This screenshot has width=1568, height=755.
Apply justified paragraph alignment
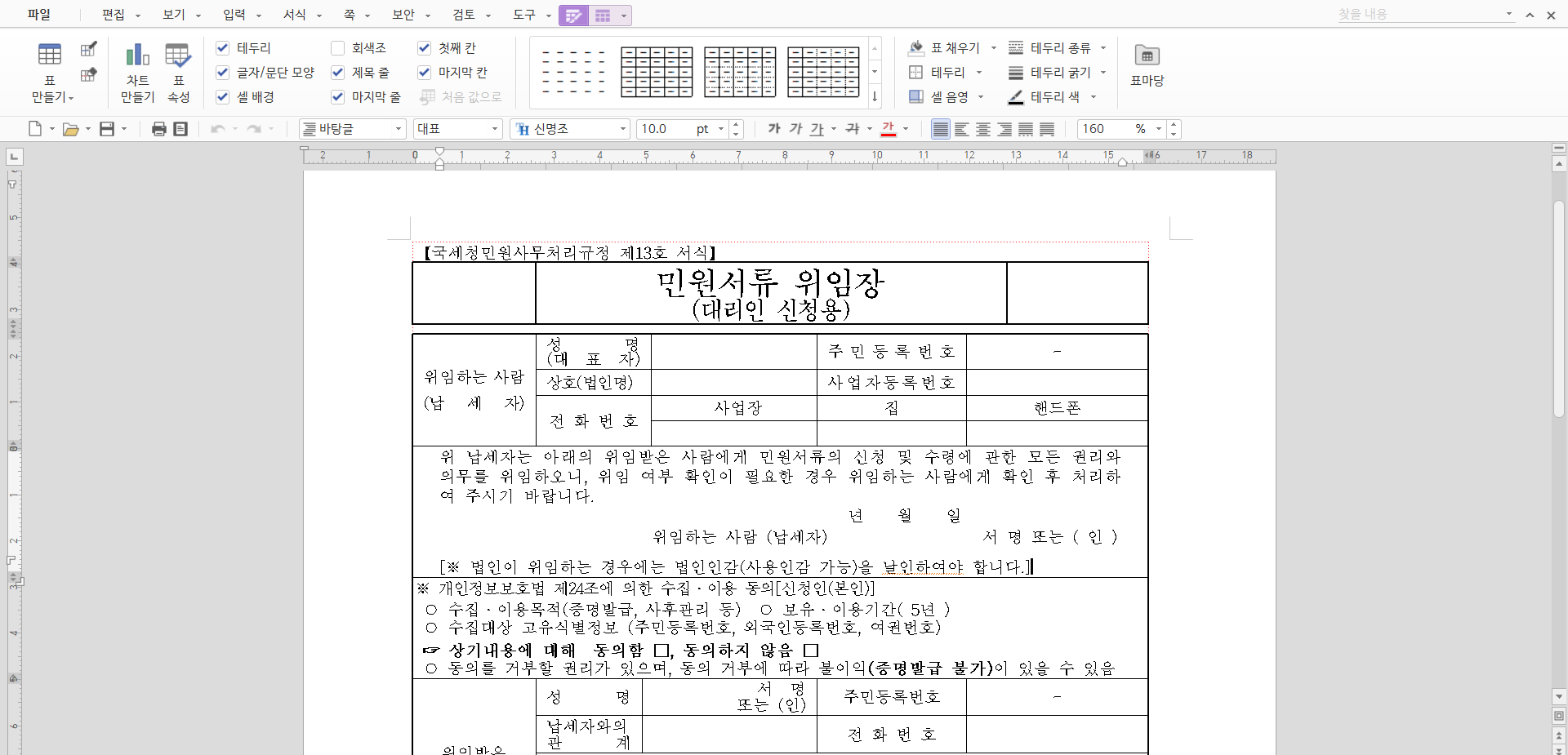click(x=941, y=129)
